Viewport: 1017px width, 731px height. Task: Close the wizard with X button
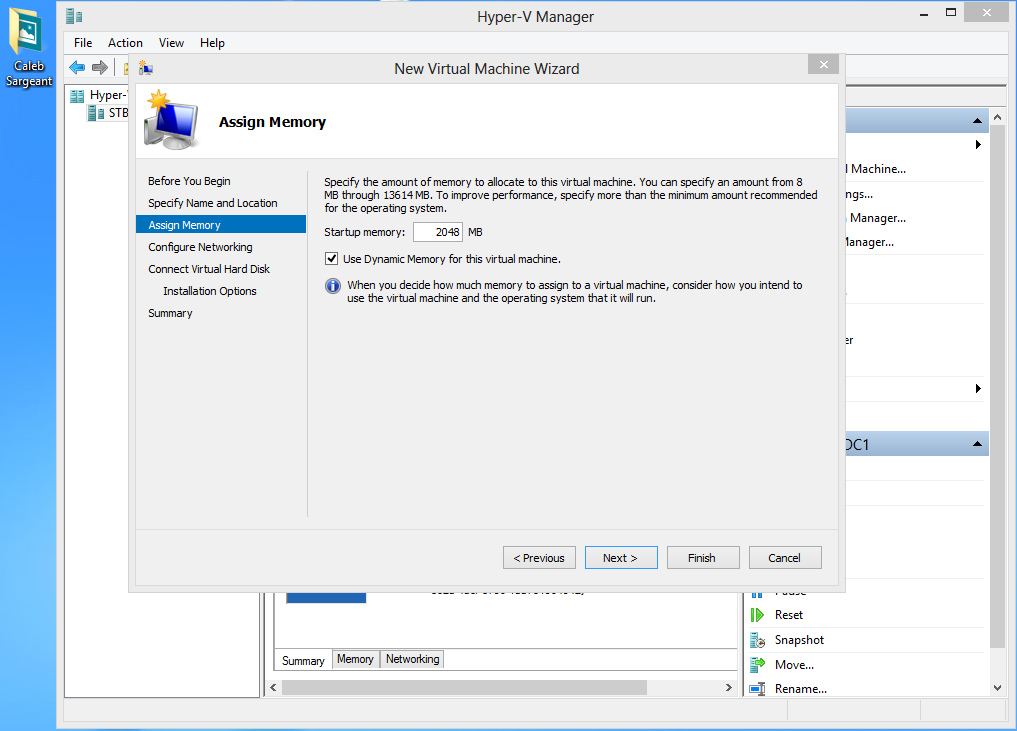click(824, 65)
